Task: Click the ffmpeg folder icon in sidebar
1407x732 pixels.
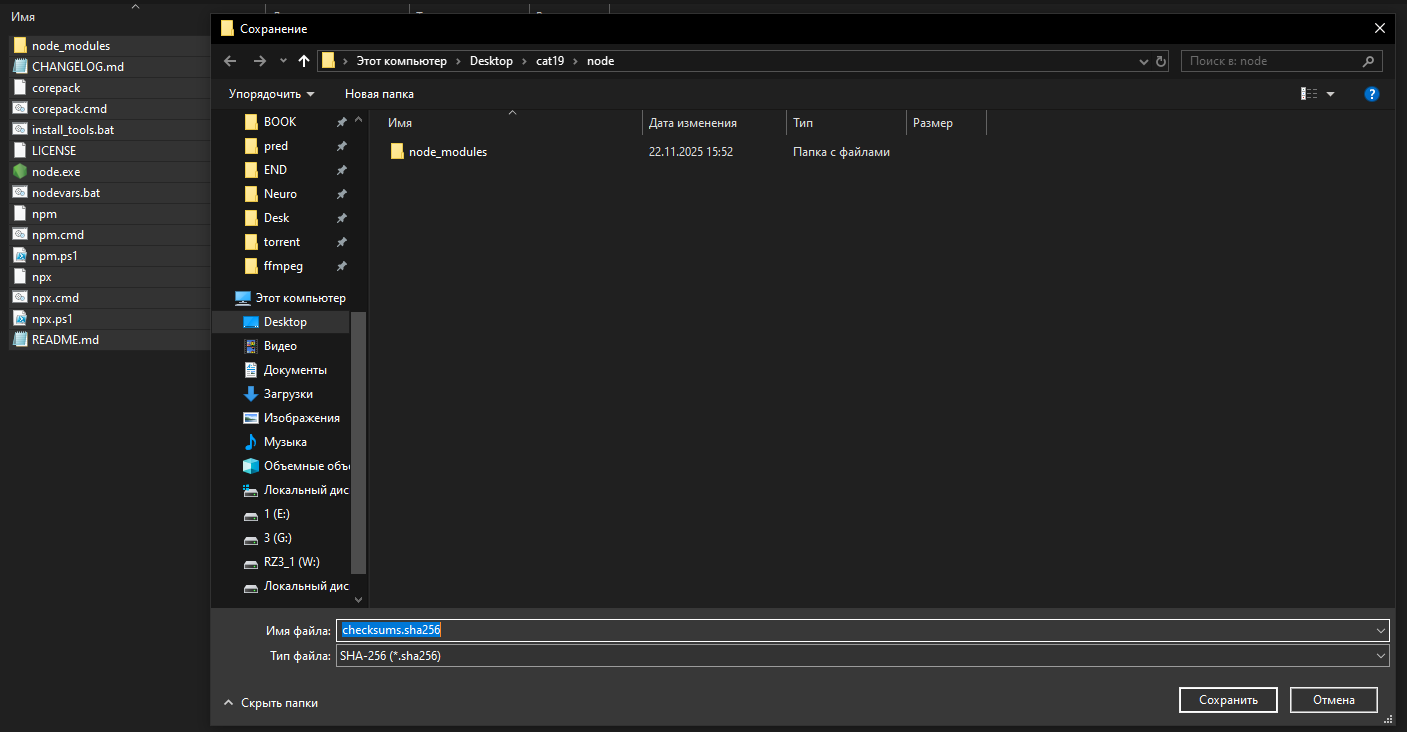Action: pos(252,266)
